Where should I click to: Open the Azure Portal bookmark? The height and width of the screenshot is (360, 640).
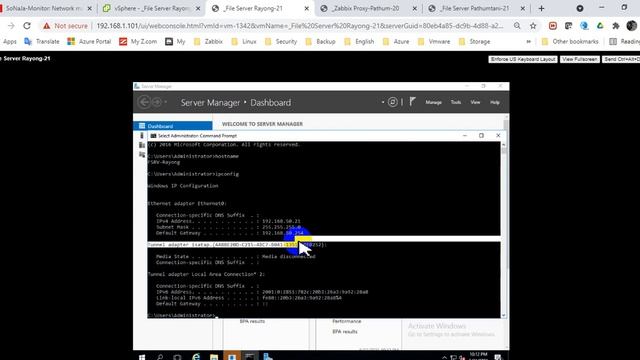click(x=89, y=42)
